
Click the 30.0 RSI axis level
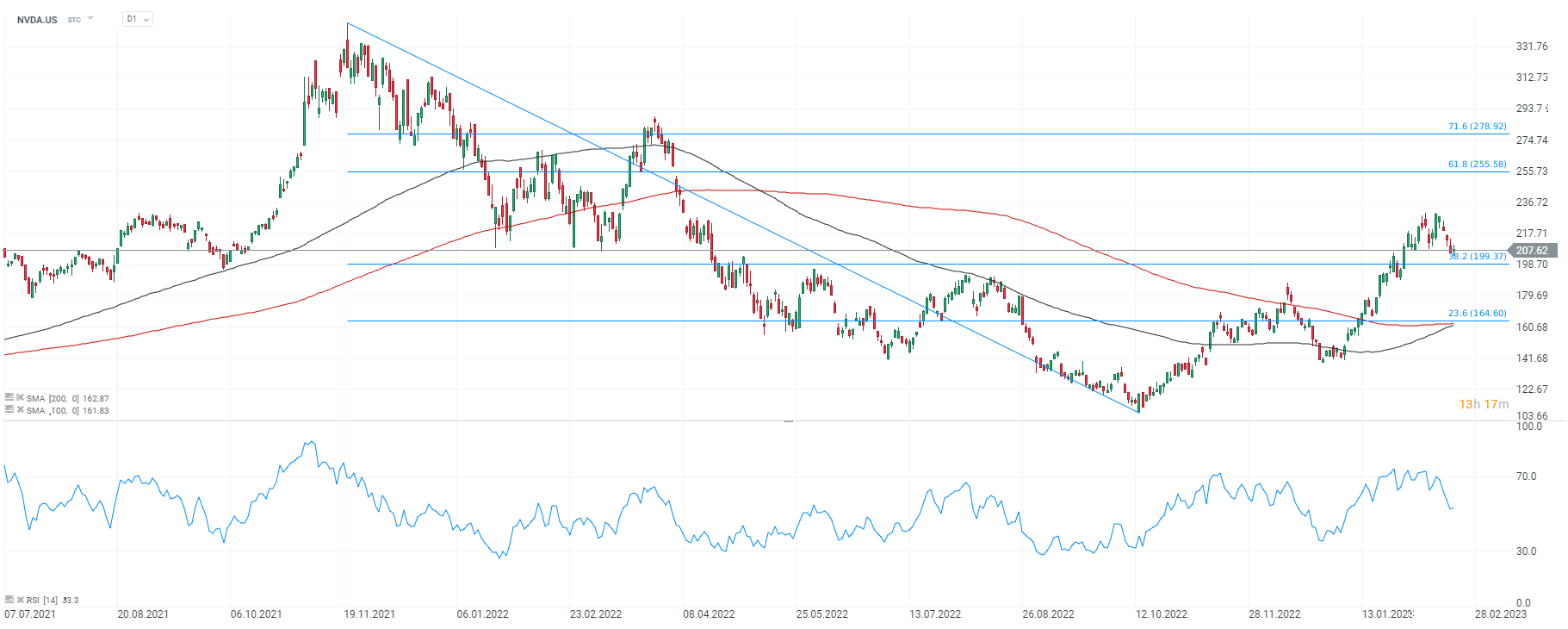click(1527, 551)
